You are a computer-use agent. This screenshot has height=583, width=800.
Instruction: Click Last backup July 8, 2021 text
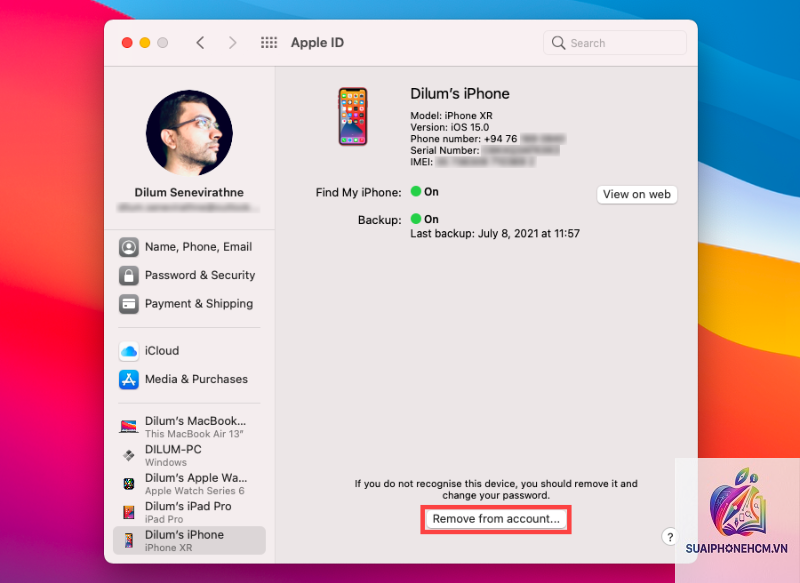(x=495, y=234)
